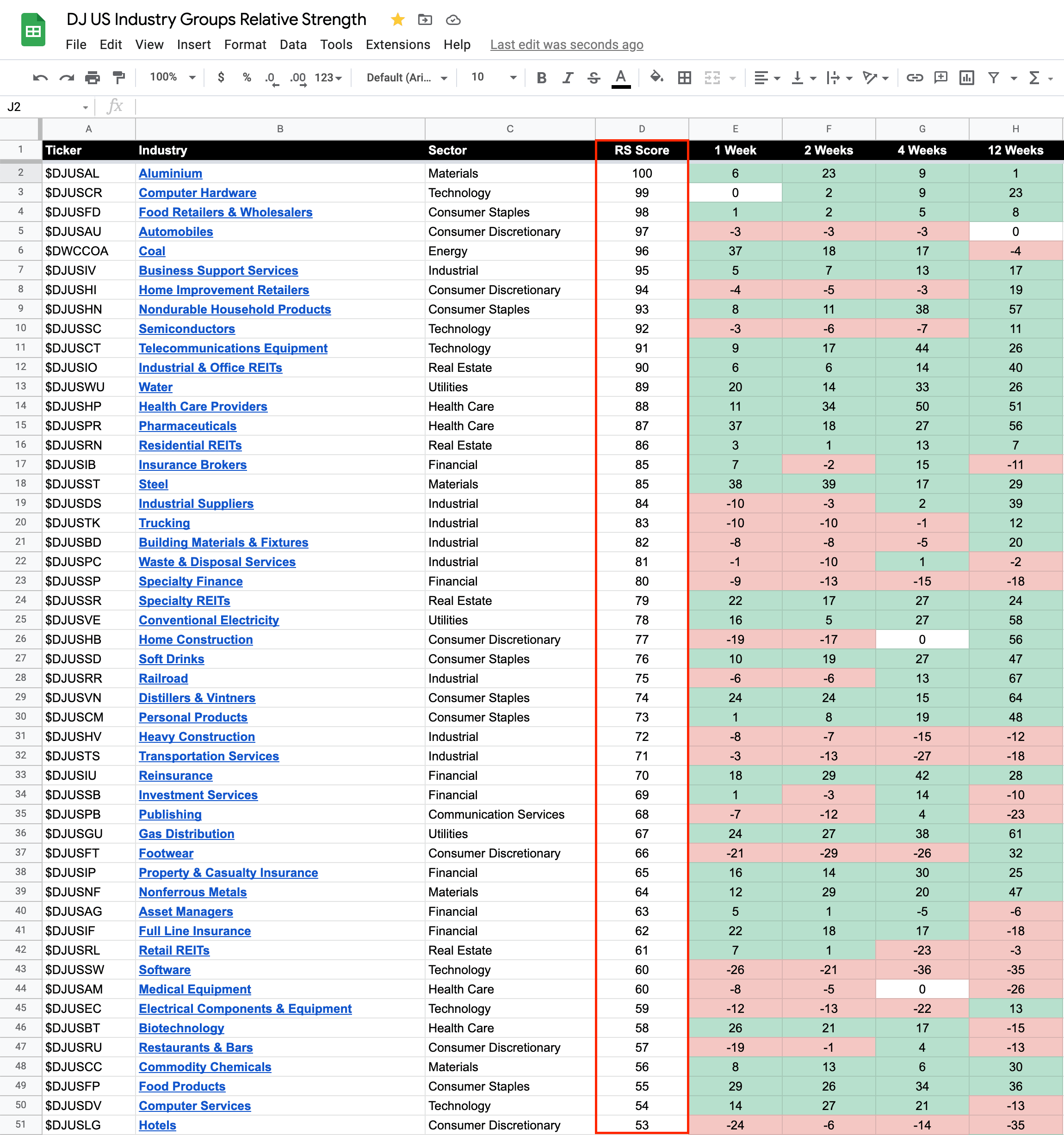
Task: Open the Borders tool
Action: pyautogui.click(x=684, y=78)
